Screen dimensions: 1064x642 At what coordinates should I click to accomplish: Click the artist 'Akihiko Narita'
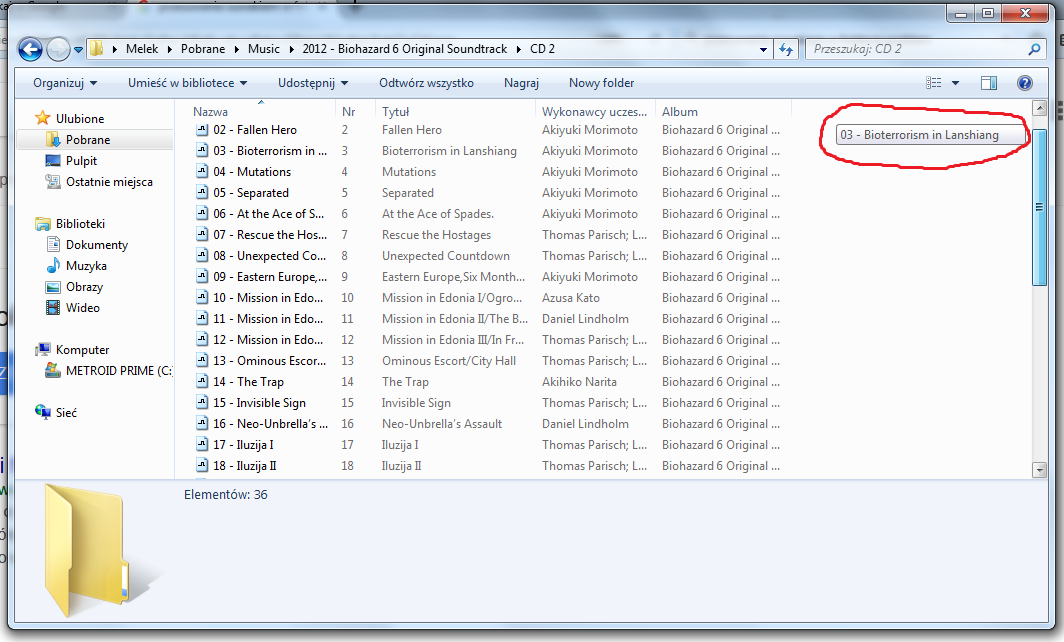pyautogui.click(x=579, y=382)
